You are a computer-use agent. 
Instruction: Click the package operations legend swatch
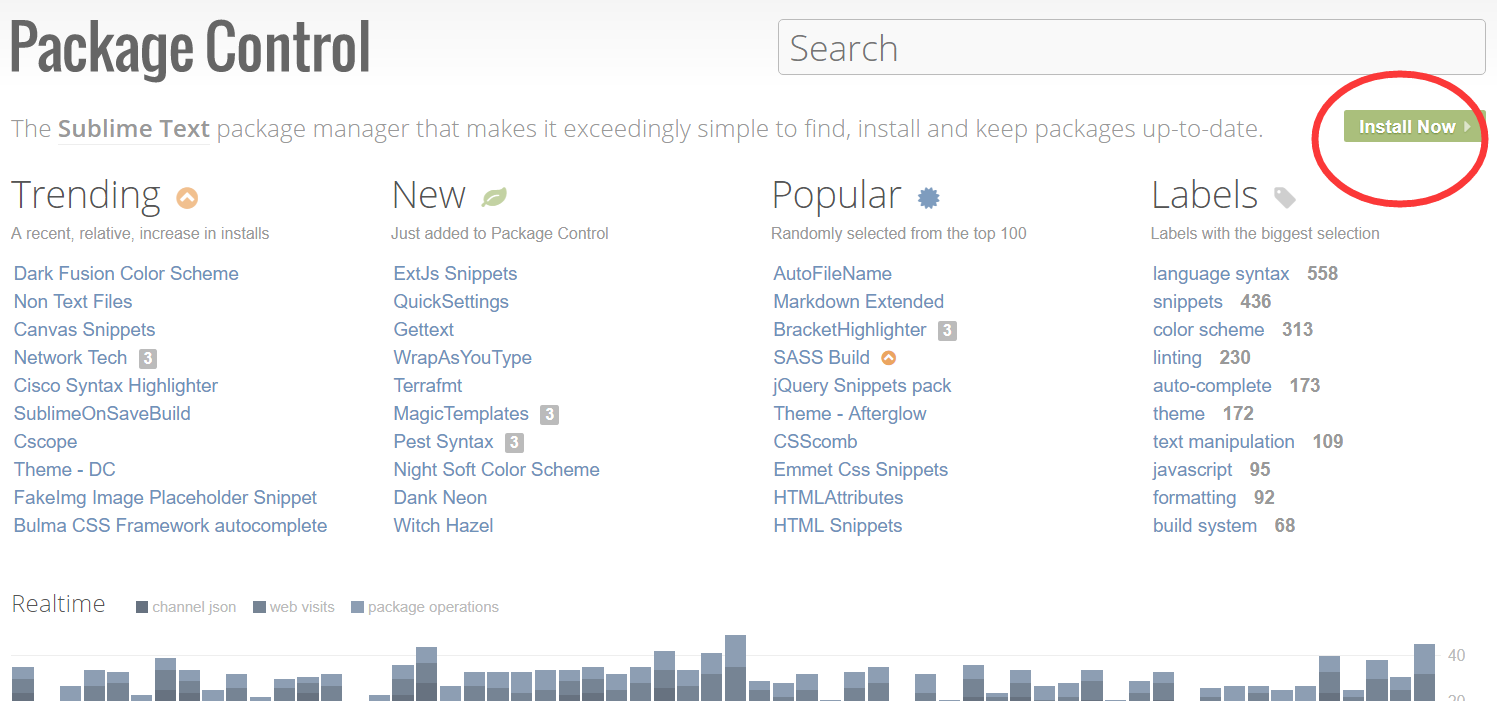[x=358, y=607]
